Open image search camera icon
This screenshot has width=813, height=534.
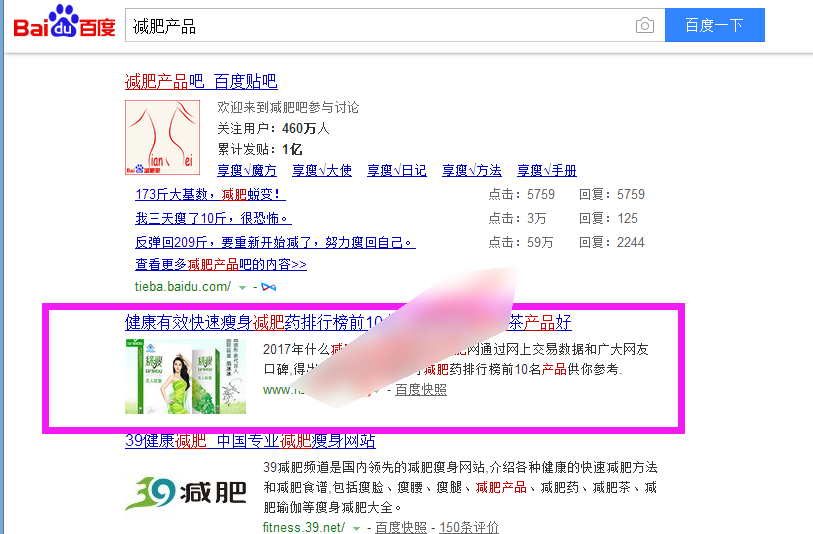click(644, 25)
